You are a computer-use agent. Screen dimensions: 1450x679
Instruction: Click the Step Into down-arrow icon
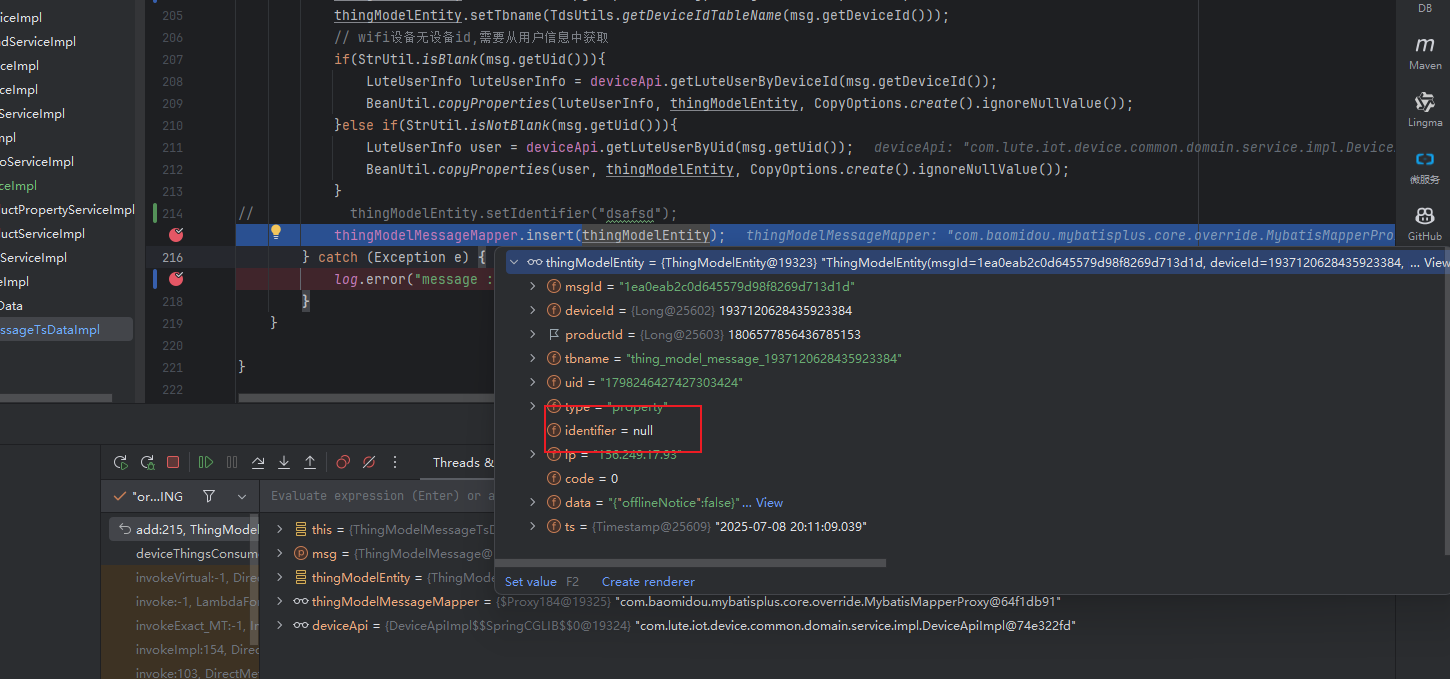coord(284,462)
